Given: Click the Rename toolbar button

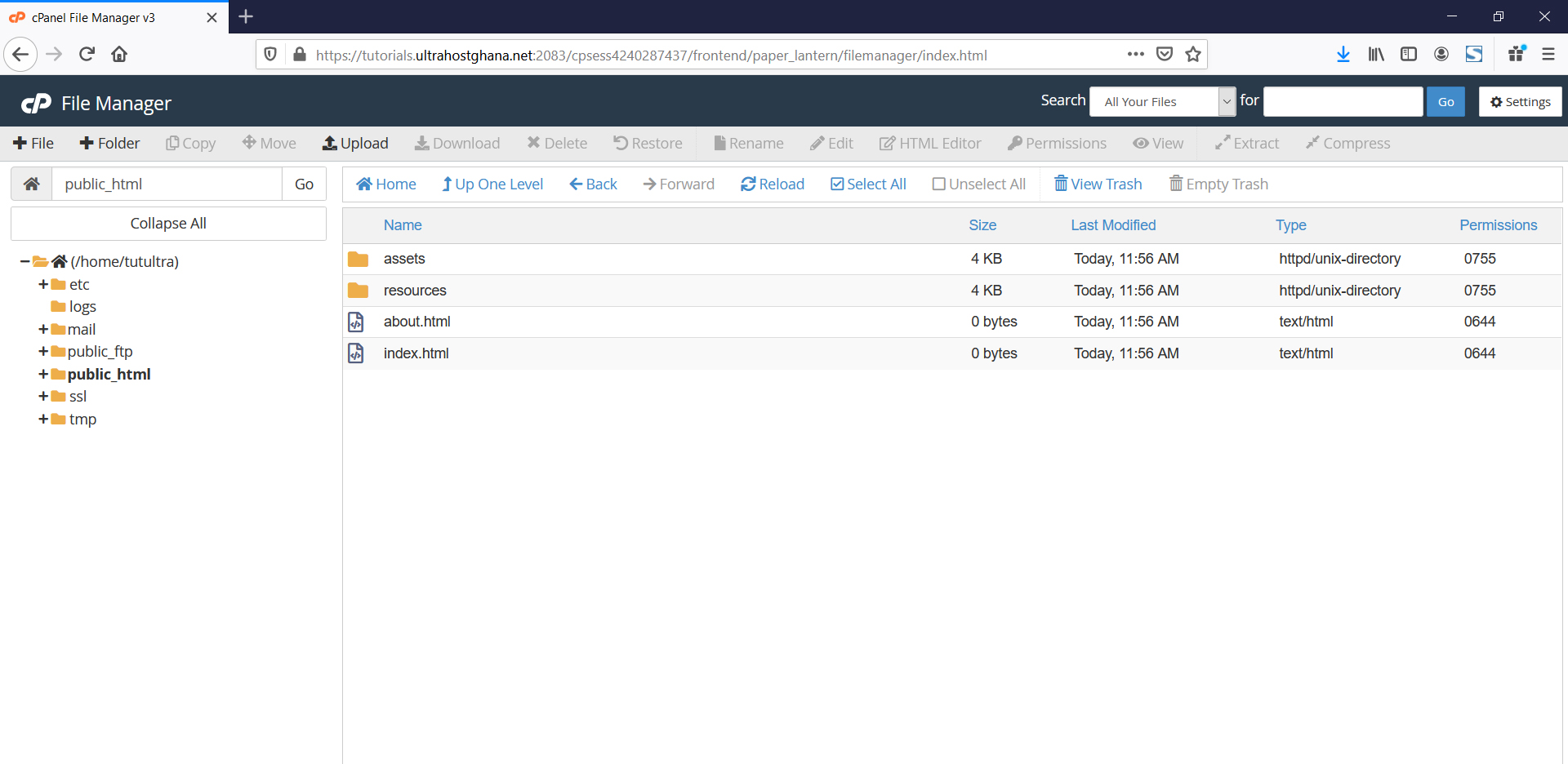Looking at the screenshot, I should point(749,143).
